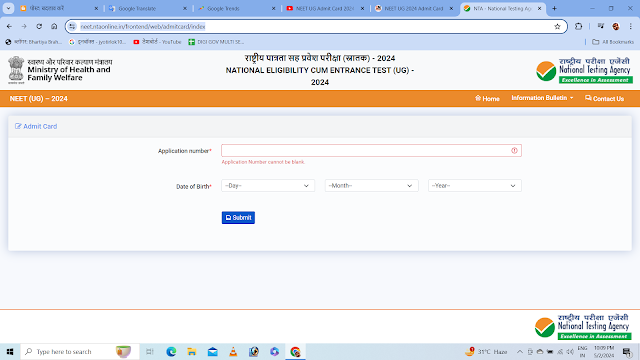Open the All Bookmarks folder
The image size is (640, 360).
point(613,42)
